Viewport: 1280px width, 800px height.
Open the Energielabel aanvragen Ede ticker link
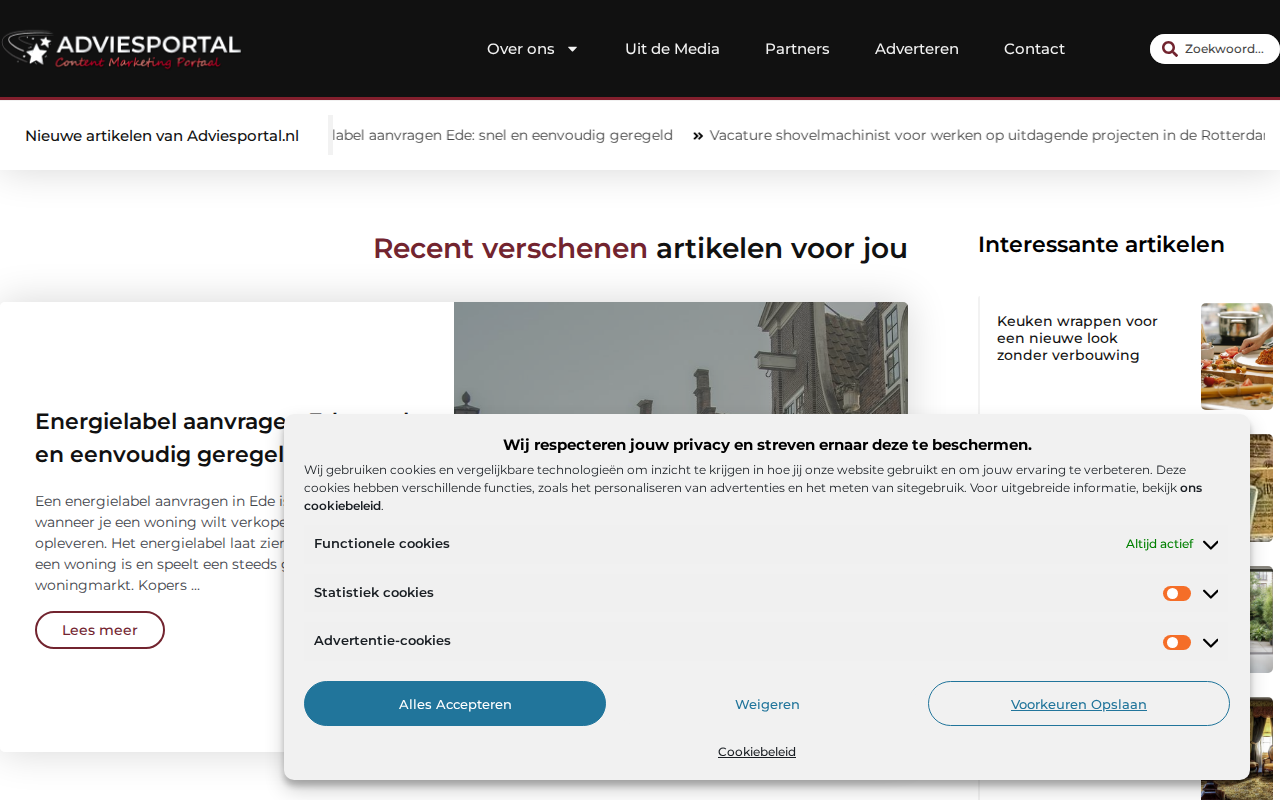click(502, 135)
